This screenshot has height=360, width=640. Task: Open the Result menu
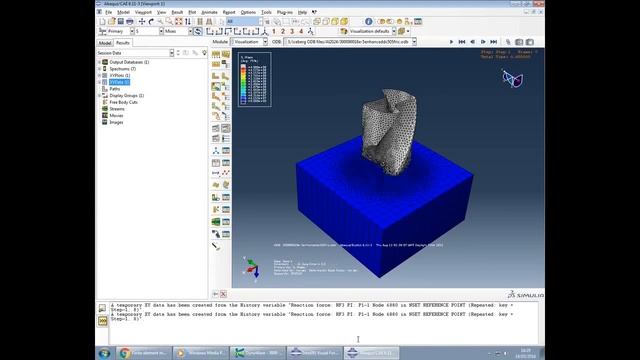click(x=177, y=13)
